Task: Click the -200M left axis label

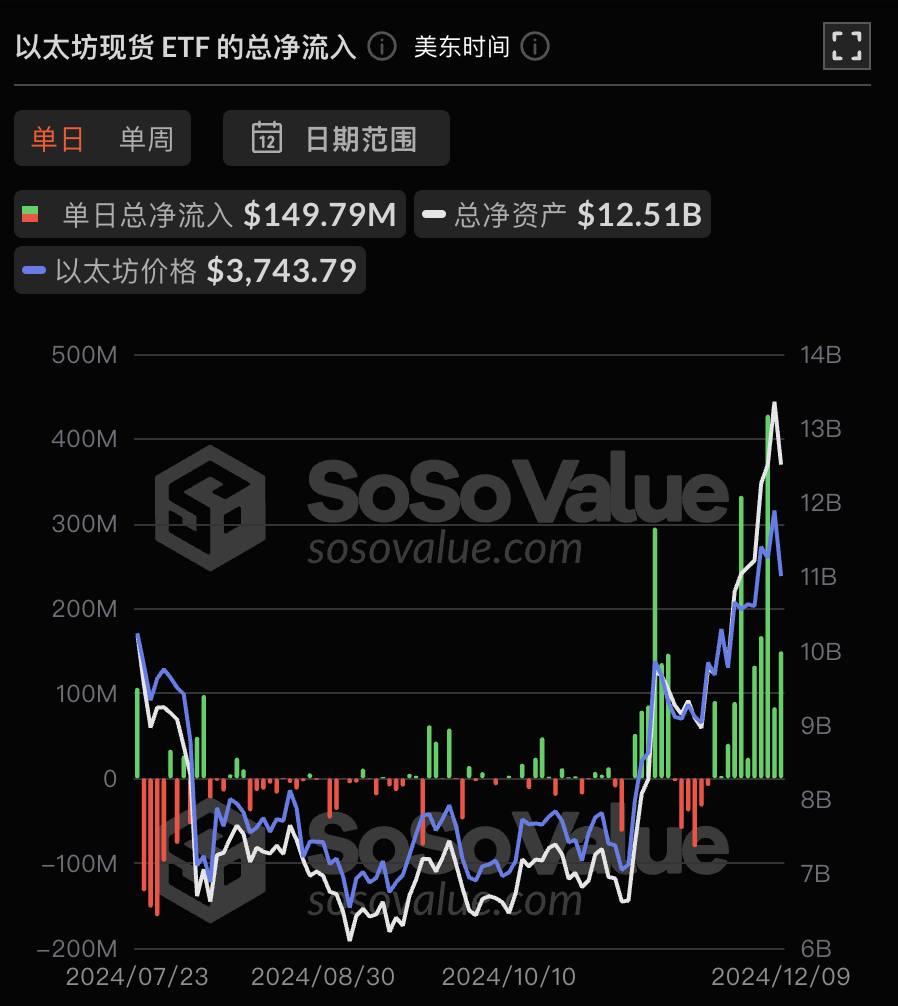Action: click(x=78, y=948)
